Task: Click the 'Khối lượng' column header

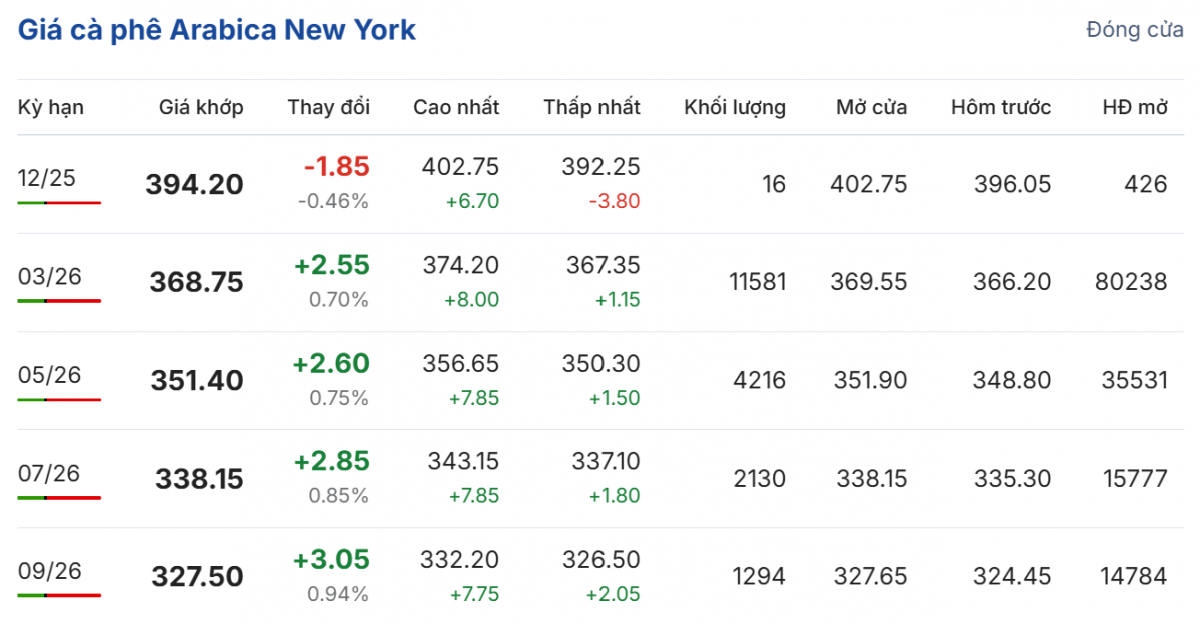Action: 735,107
